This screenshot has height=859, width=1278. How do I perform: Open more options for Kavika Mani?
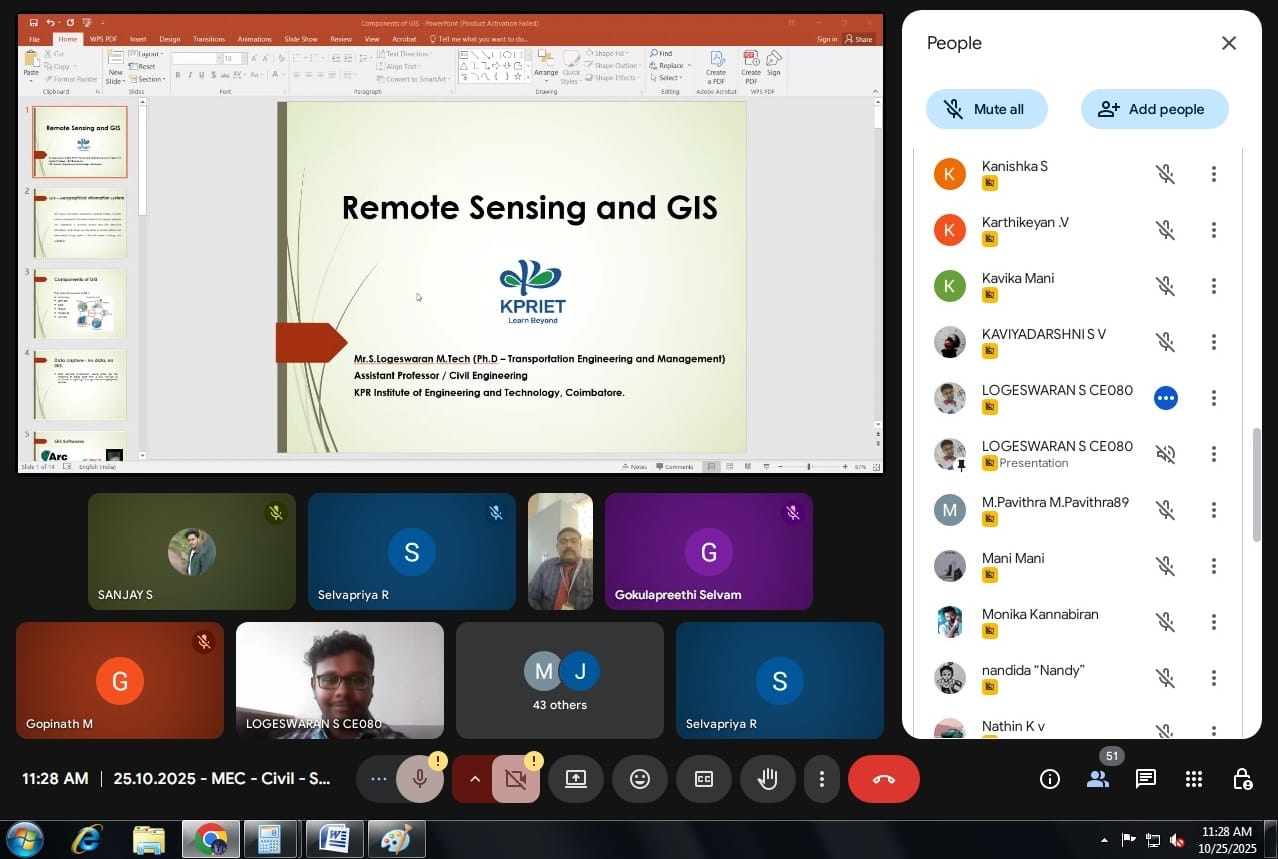coord(1213,286)
